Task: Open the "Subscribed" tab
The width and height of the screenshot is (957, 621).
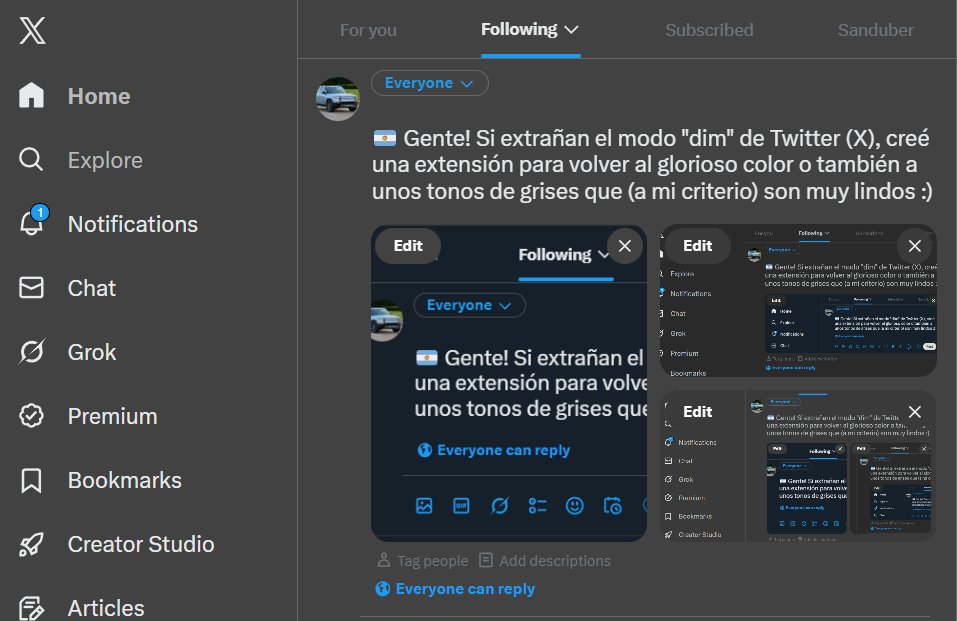Action: 709,29
